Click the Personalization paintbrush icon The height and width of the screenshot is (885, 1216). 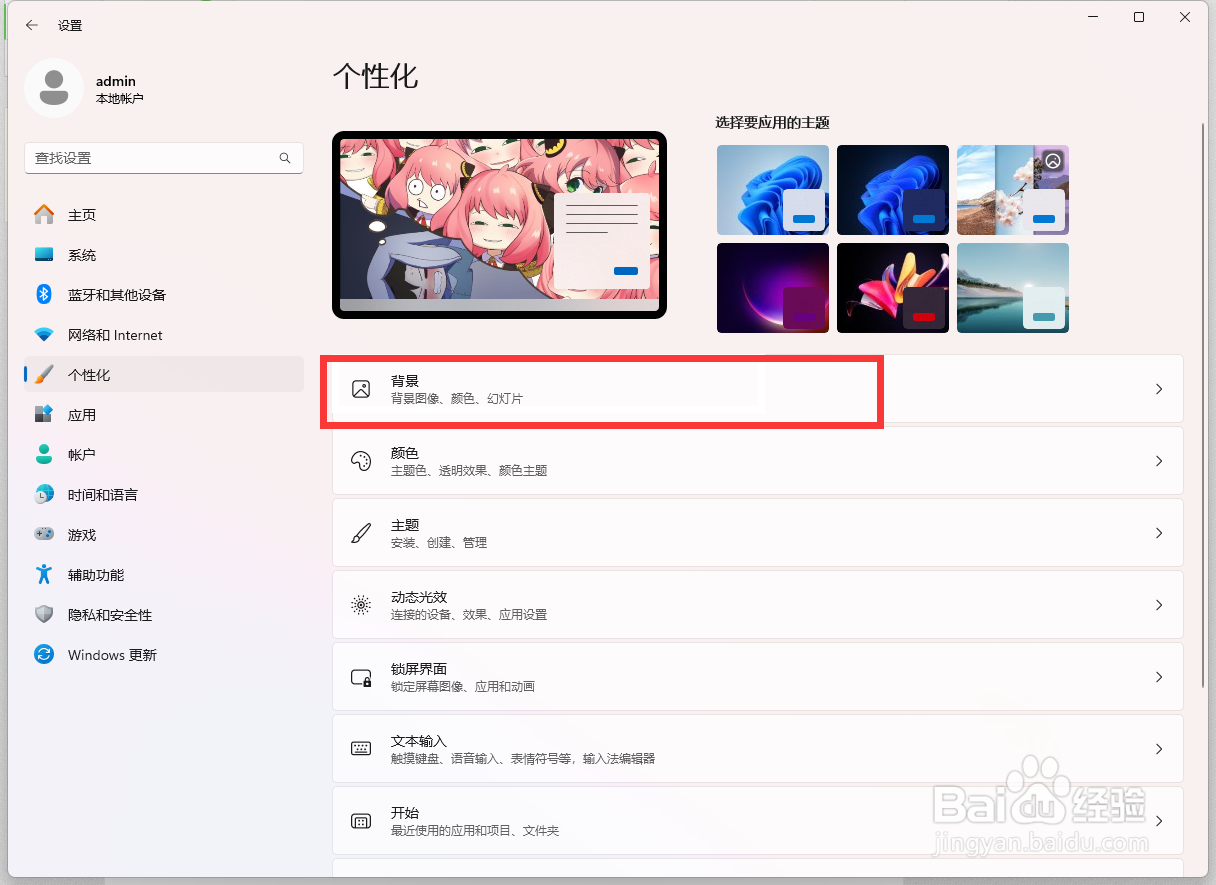[44, 375]
